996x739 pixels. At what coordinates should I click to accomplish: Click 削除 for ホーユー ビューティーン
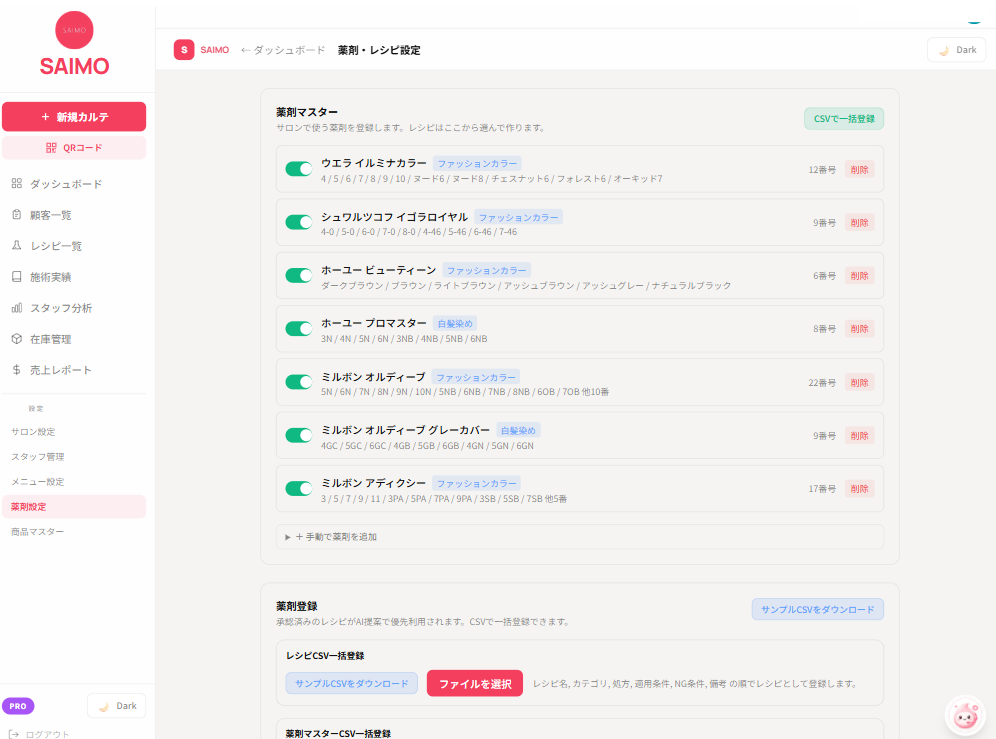click(x=859, y=276)
